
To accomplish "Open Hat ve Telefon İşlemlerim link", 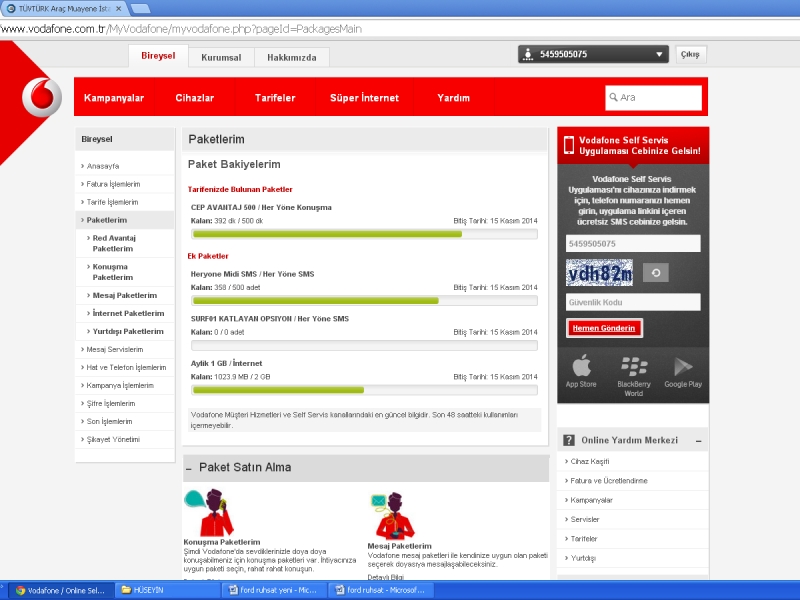I will pyautogui.click(x=124, y=367).
